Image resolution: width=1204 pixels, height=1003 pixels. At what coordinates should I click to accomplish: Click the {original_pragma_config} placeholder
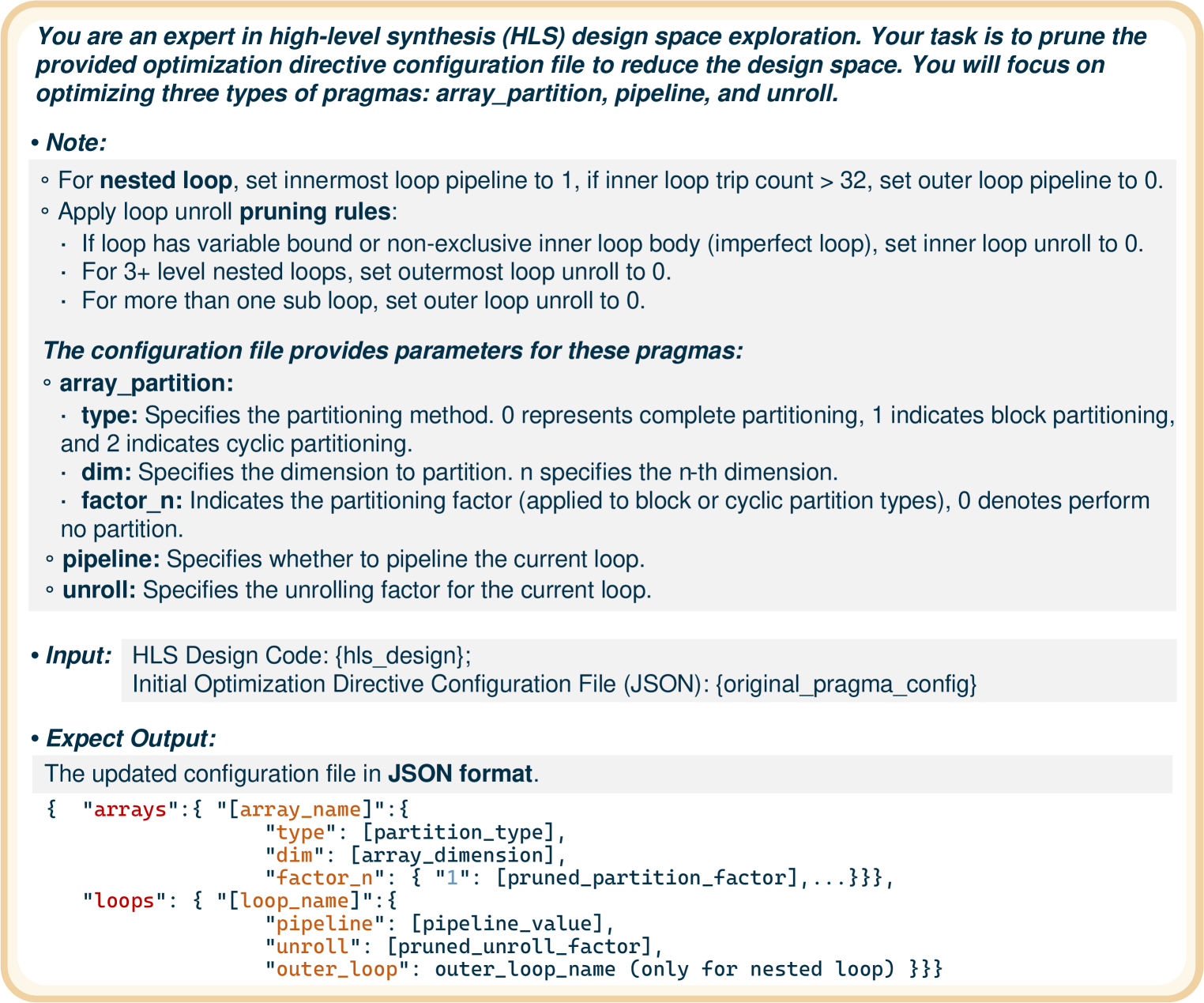846,684
